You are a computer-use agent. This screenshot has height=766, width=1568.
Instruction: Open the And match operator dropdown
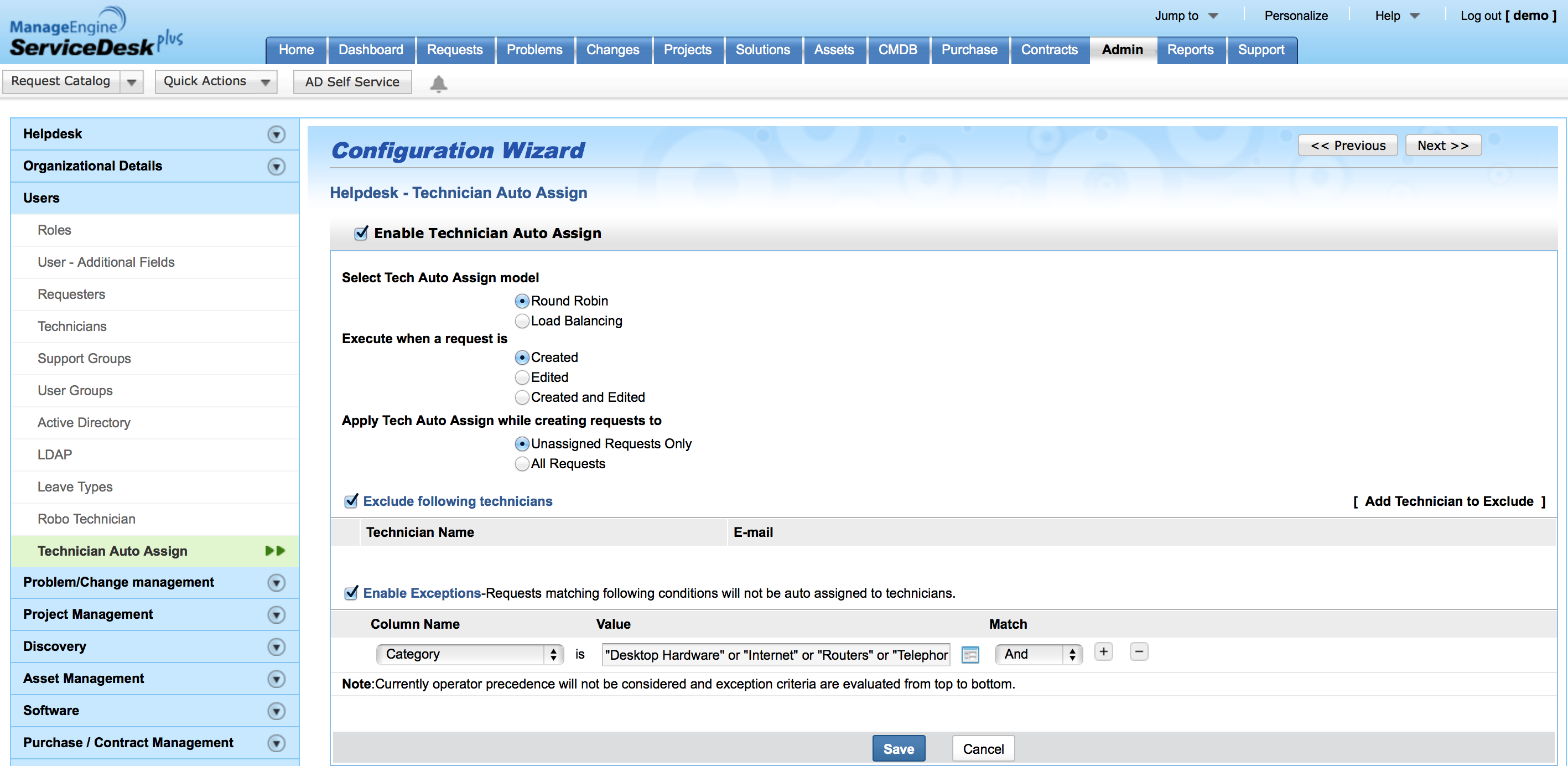pyautogui.click(x=1038, y=654)
